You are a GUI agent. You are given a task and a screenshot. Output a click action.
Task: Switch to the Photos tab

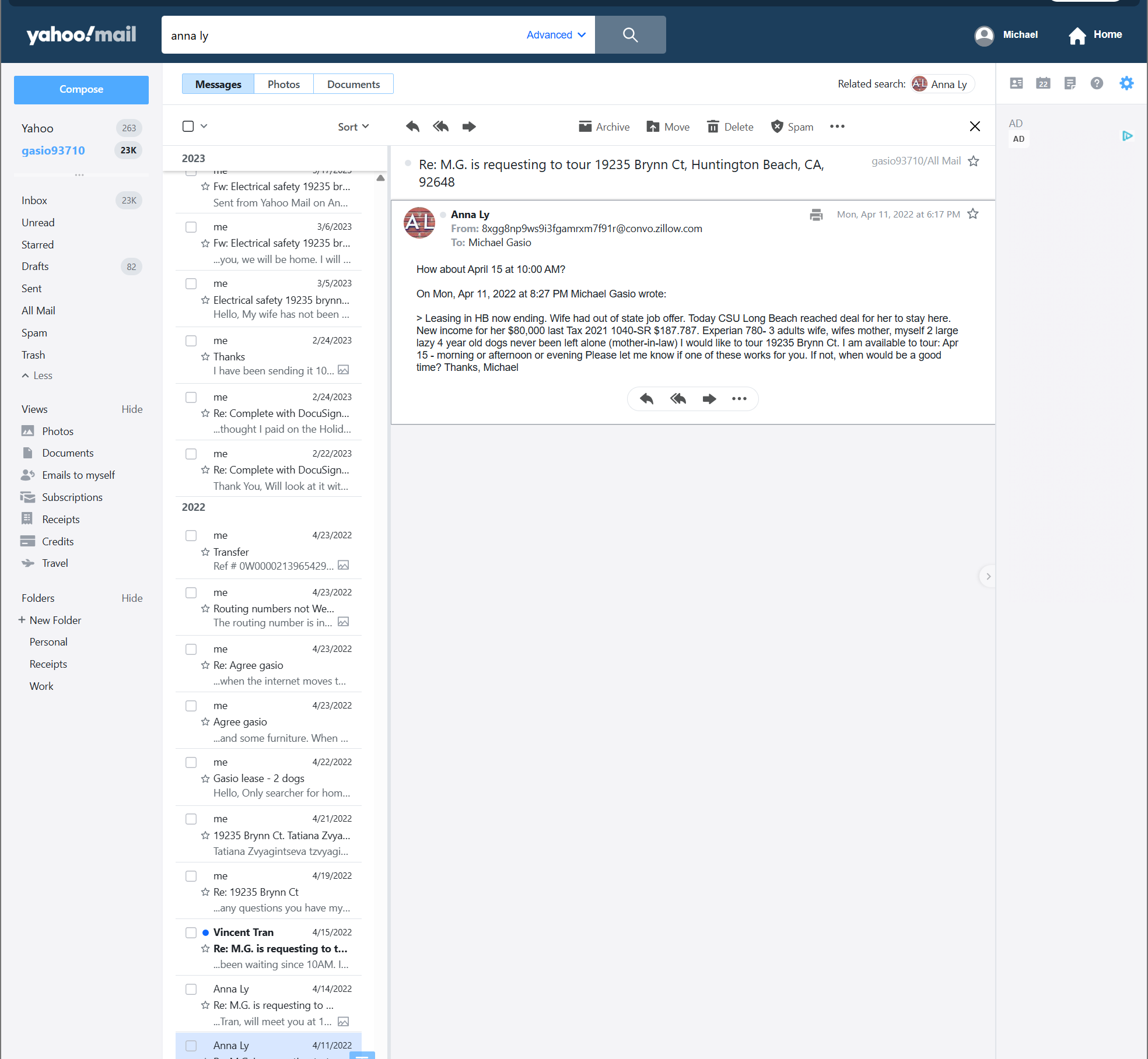pos(283,84)
